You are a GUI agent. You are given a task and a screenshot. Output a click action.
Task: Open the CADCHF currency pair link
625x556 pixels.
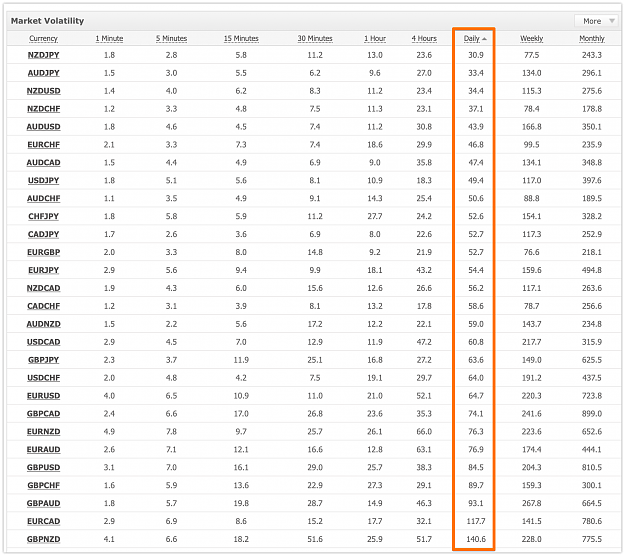pyautogui.click(x=43, y=306)
